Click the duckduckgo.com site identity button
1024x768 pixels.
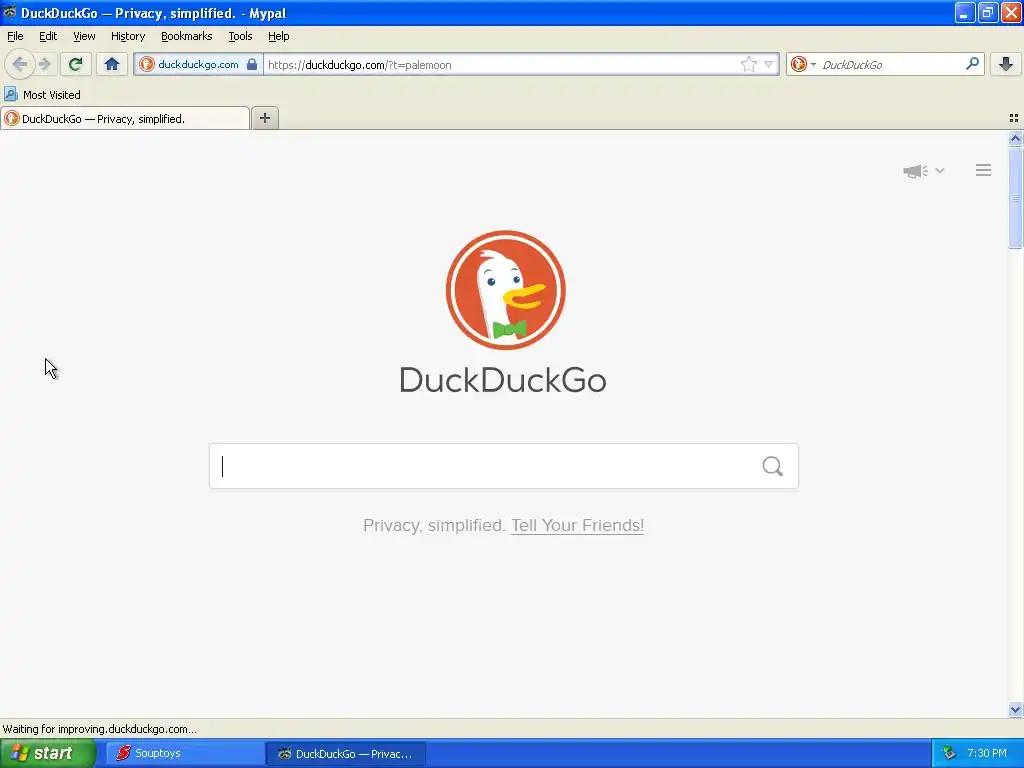tap(199, 64)
